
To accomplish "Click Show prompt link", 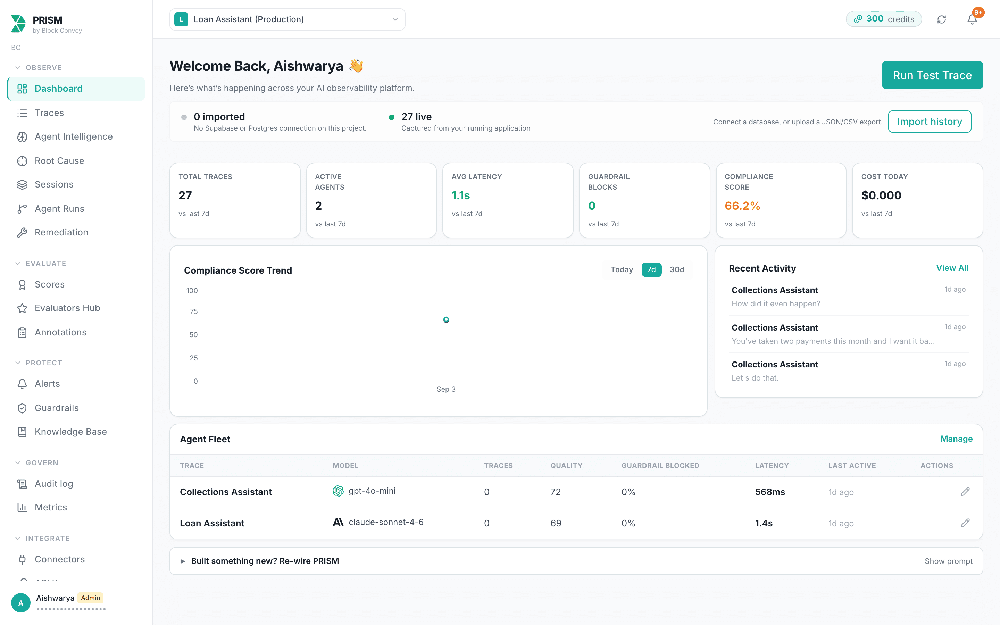I will [x=948, y=561].
